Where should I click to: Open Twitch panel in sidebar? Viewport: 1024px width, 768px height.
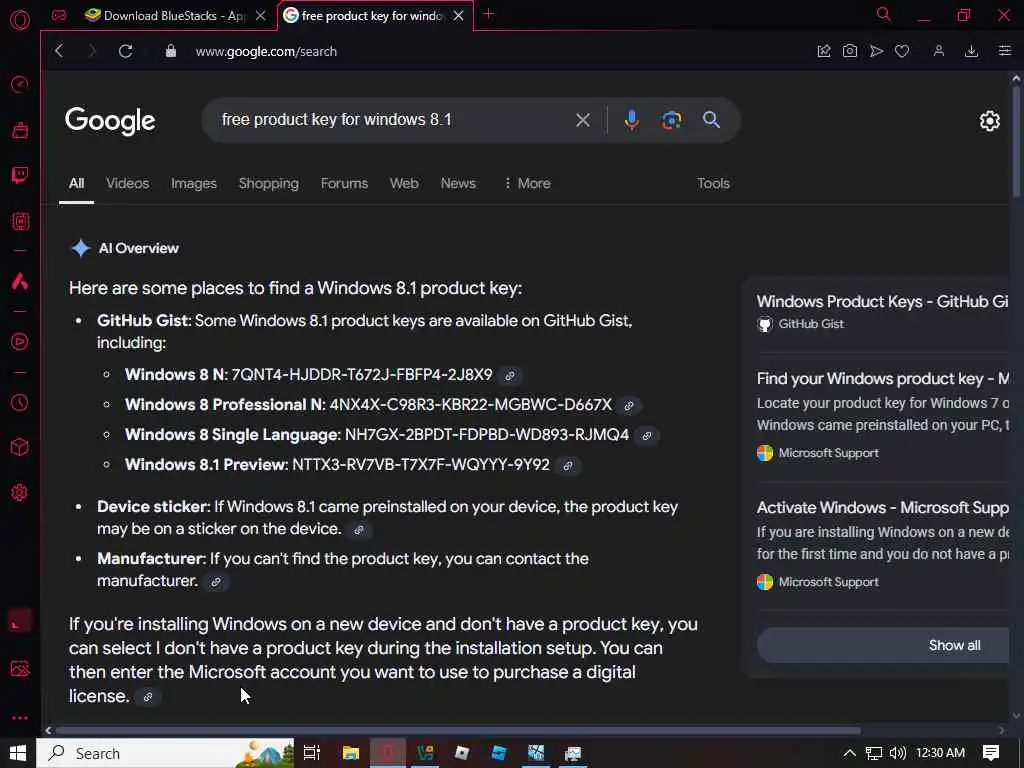point(20,175)
